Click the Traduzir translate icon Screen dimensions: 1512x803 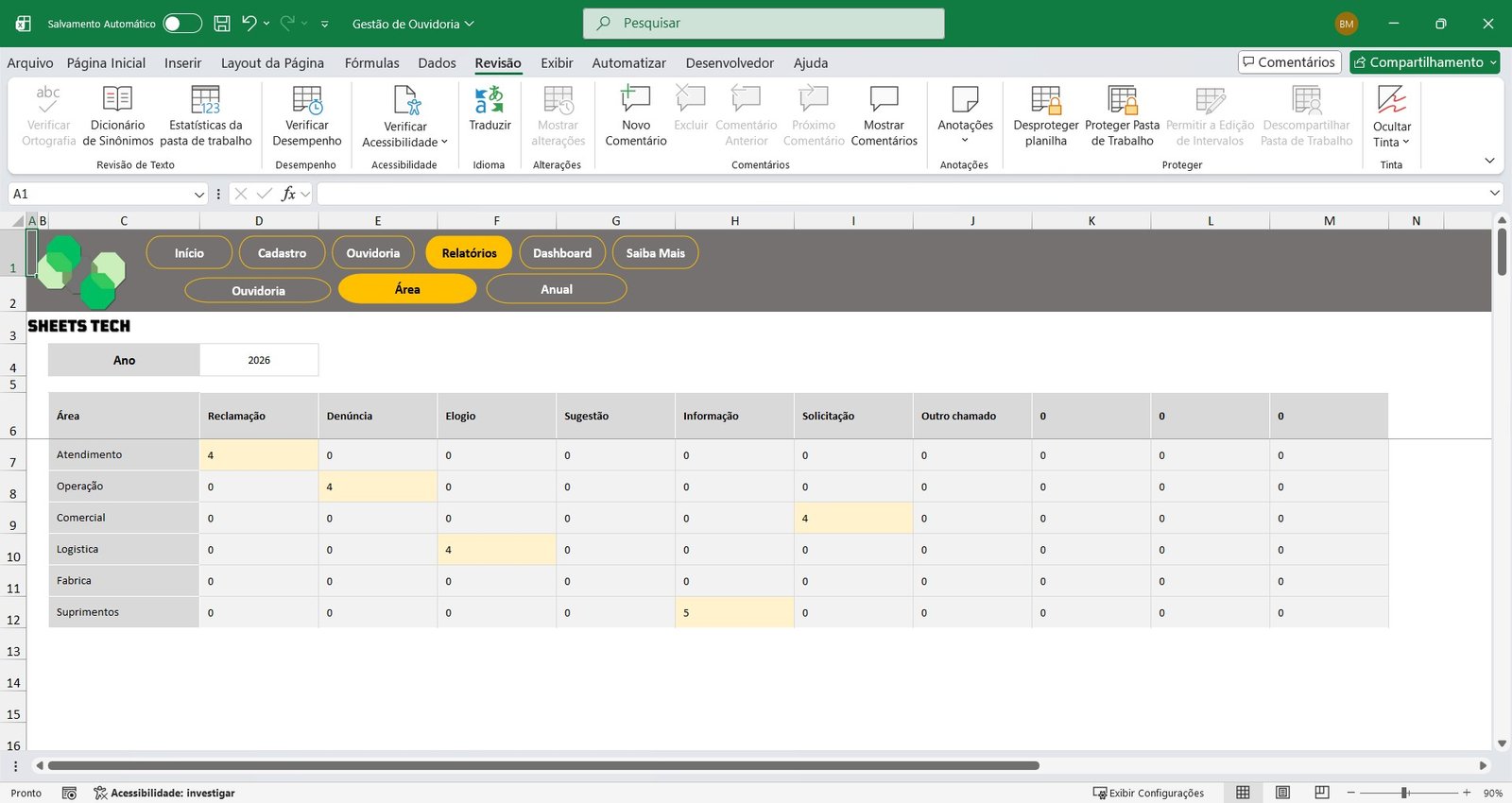pos(490,100)
